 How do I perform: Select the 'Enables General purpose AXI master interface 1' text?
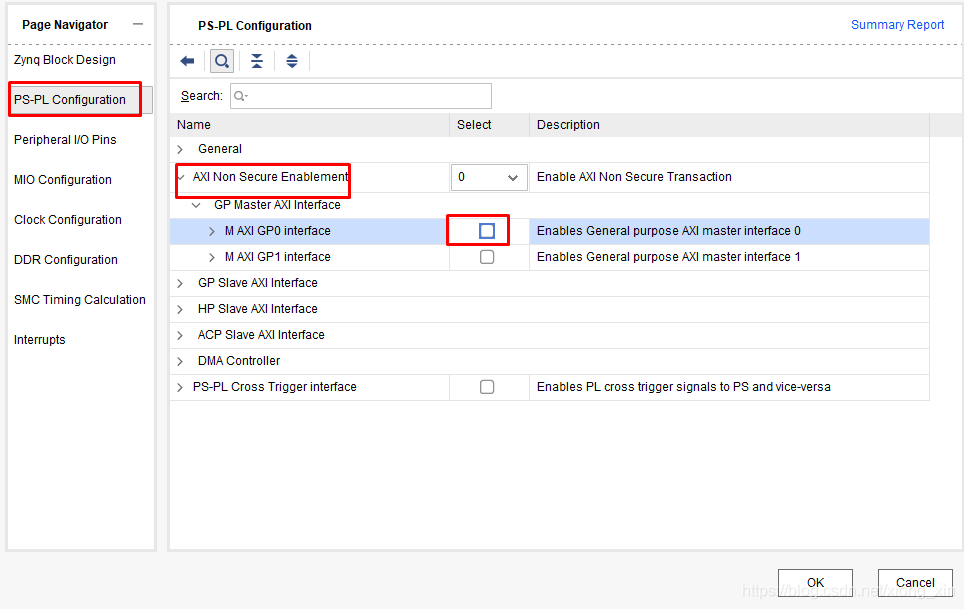(x=668, y=257)
